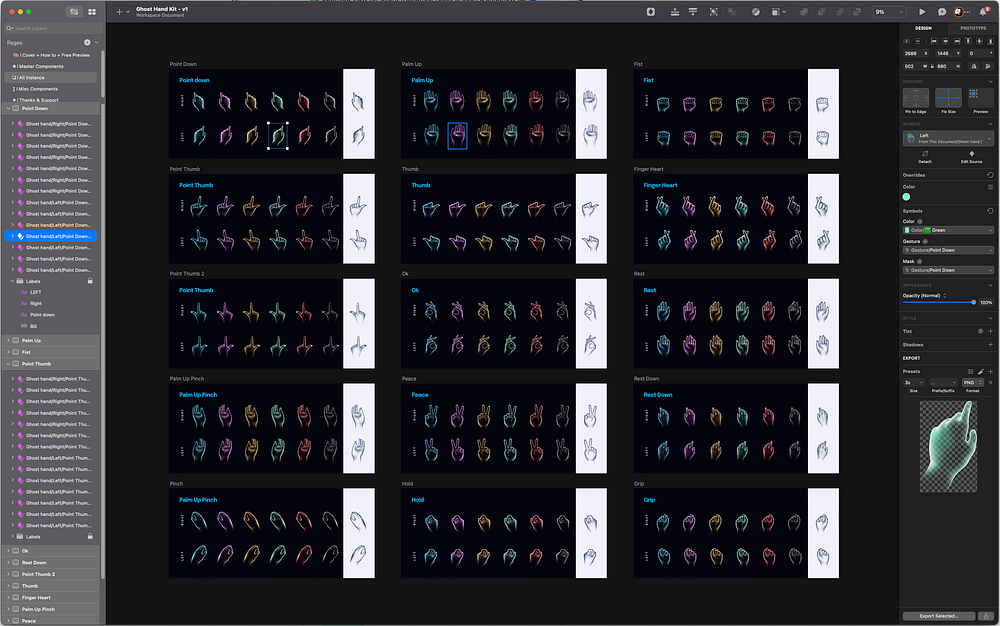Image resolution: width=1000 pixels, height=626 pixels.
Task: Collapse the Pages list chevron
Action: [96, 42]
